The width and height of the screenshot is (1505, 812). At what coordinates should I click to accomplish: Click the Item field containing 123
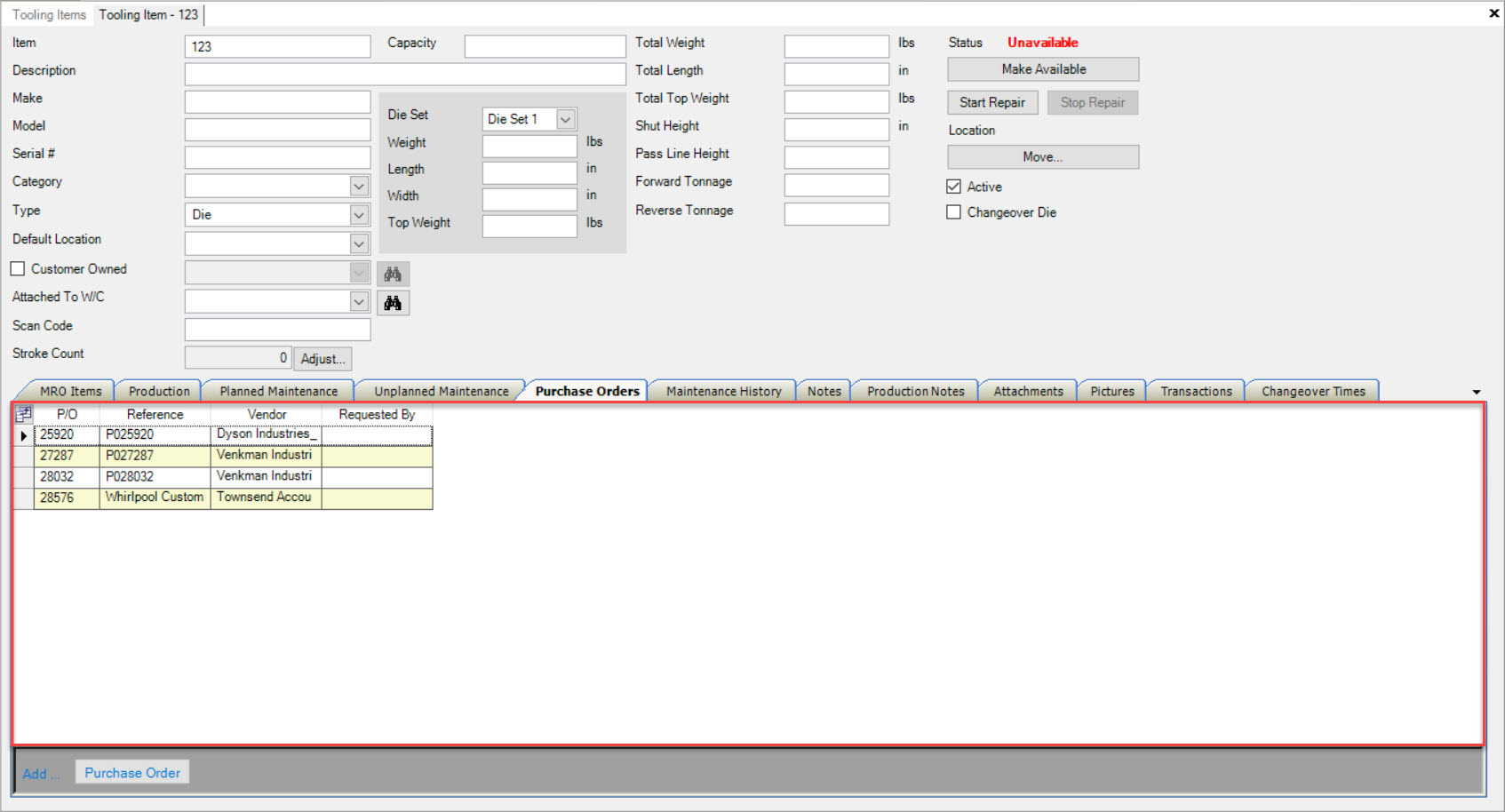(x=277, y=46)
